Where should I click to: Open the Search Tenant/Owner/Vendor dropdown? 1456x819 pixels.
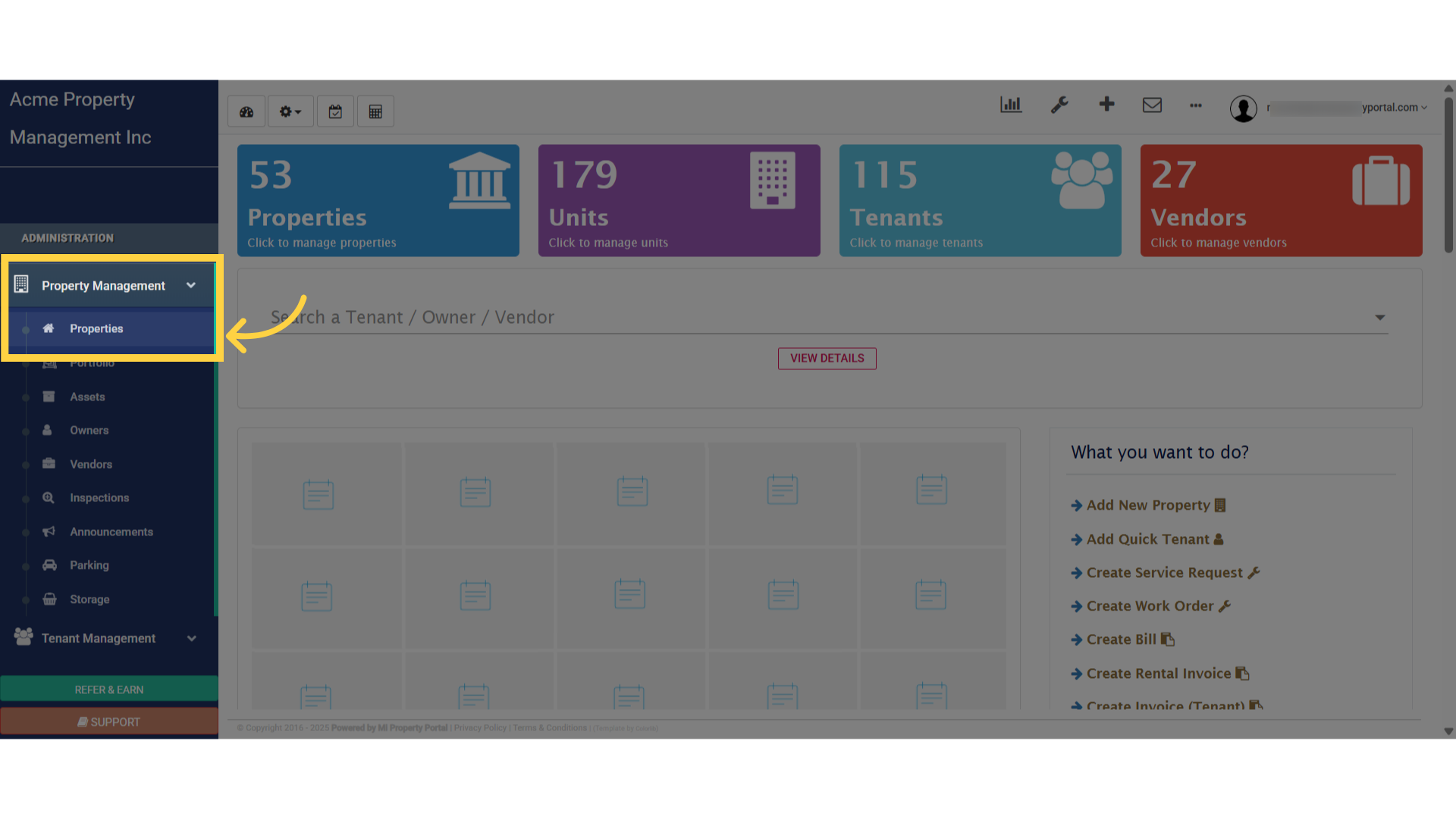click(x=1379, y=317)
